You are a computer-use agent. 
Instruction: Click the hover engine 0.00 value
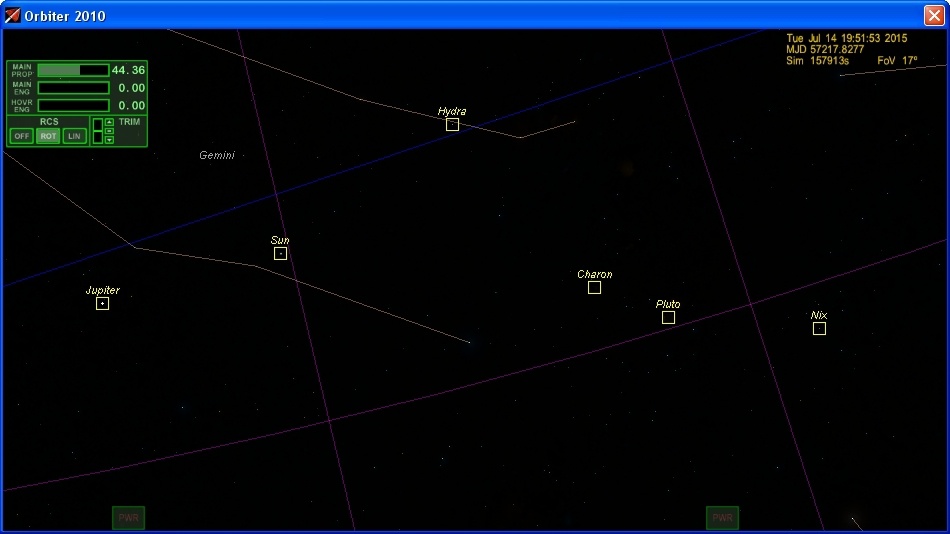pos(131,105)
